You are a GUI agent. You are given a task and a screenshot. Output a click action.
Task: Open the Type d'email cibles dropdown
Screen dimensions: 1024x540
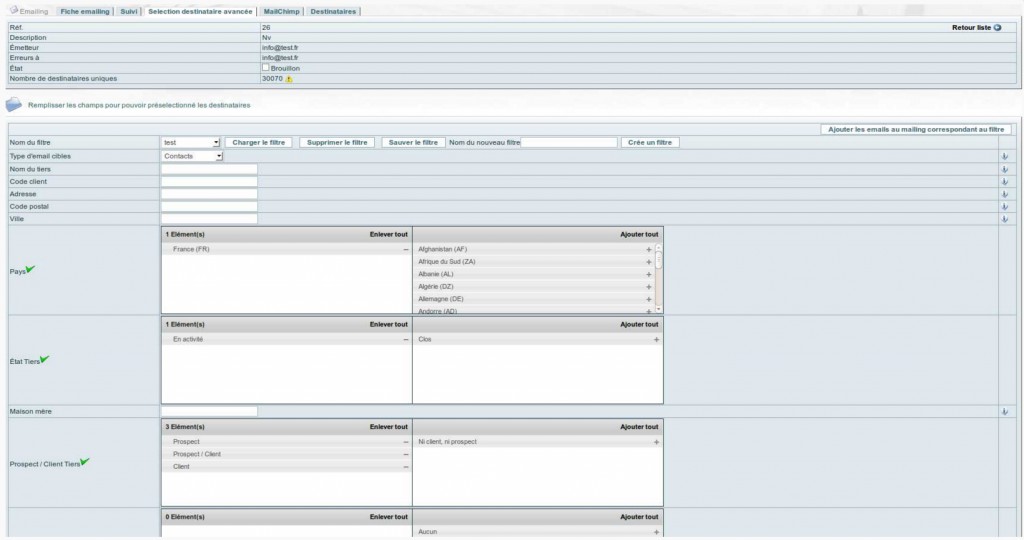tap(192, 156)
